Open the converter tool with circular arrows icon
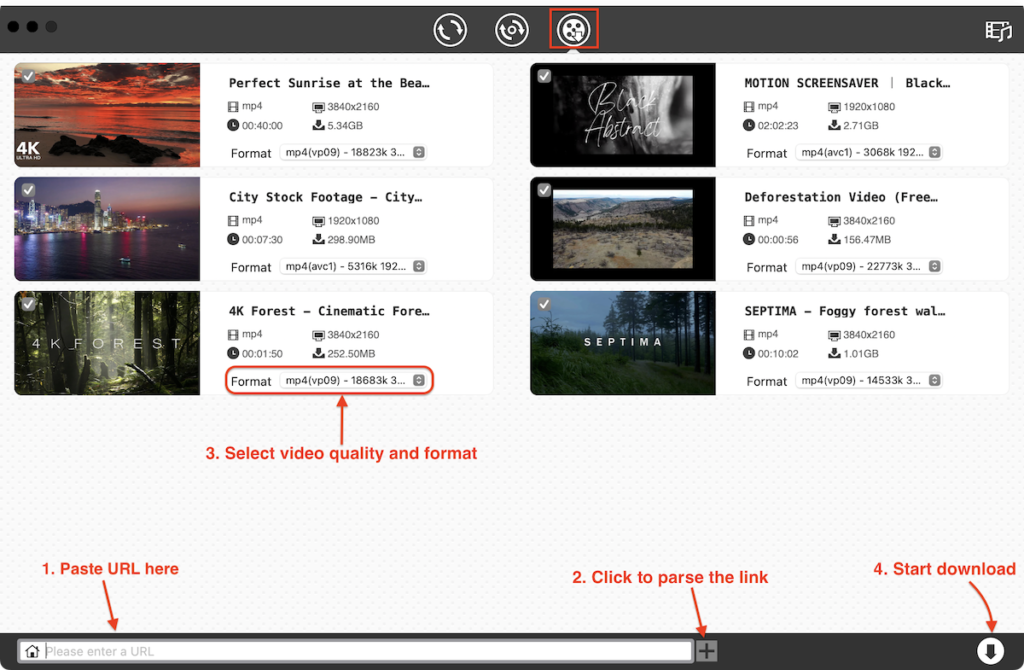The width and height of the screenshot is (1024, 670). [449, 29]
